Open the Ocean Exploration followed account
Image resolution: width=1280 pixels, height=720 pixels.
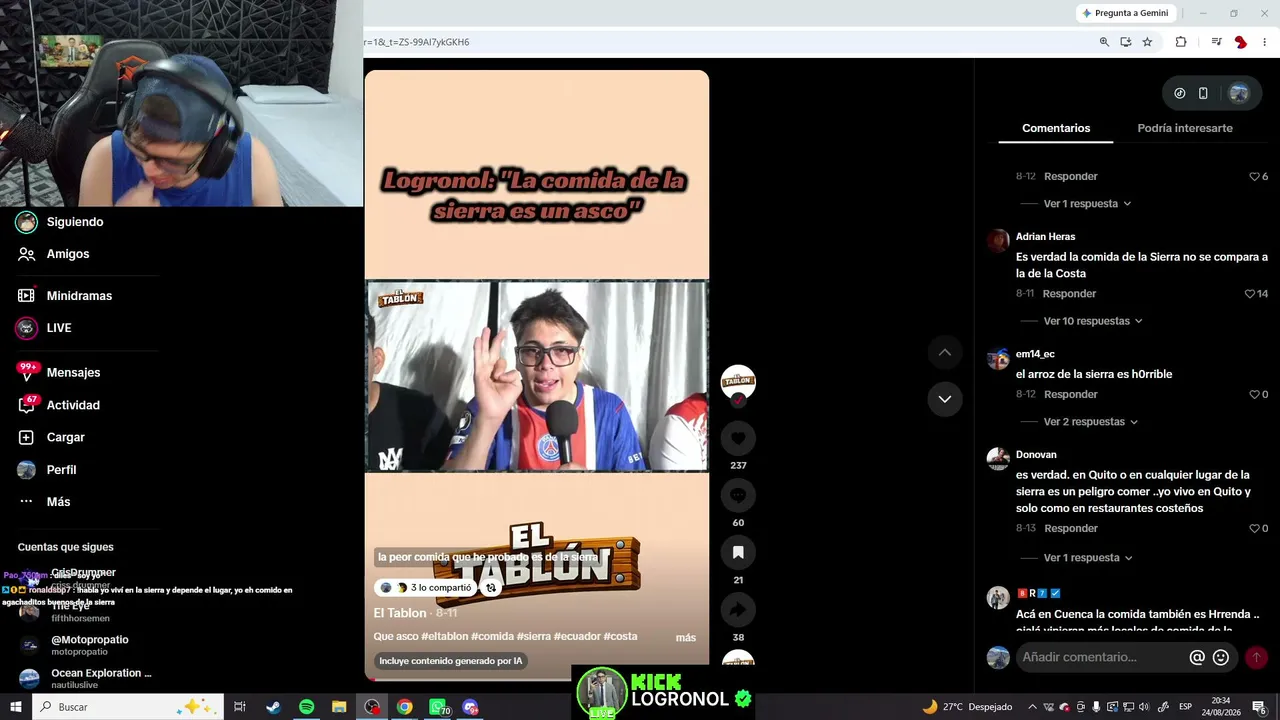[101, 678]
